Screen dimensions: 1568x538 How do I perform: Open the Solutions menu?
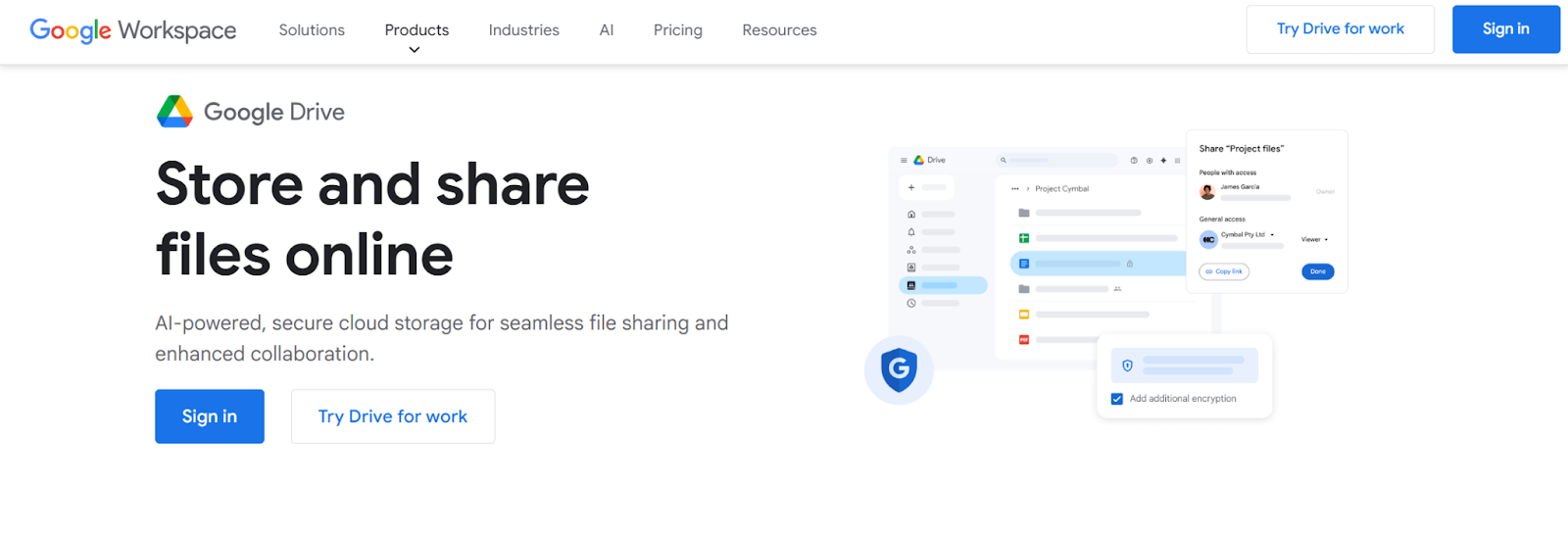point(312,30)
